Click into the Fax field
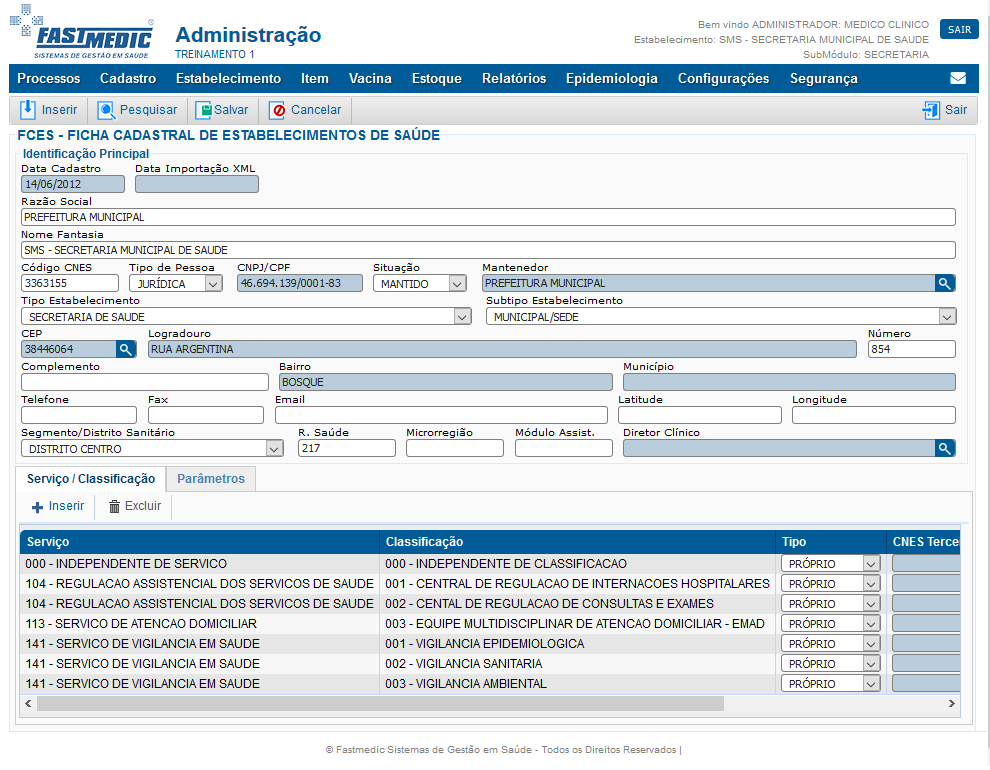The image size is (990, 770). [206, 415]
